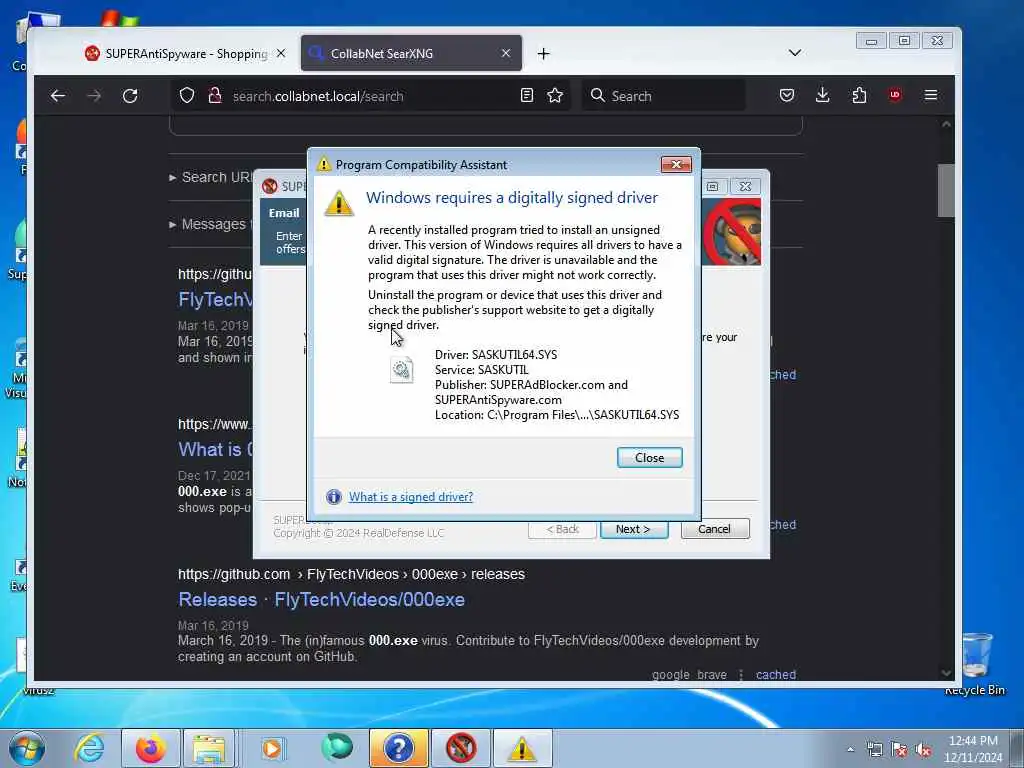
Task: Open 'What is' search result title
Action: 215,449
